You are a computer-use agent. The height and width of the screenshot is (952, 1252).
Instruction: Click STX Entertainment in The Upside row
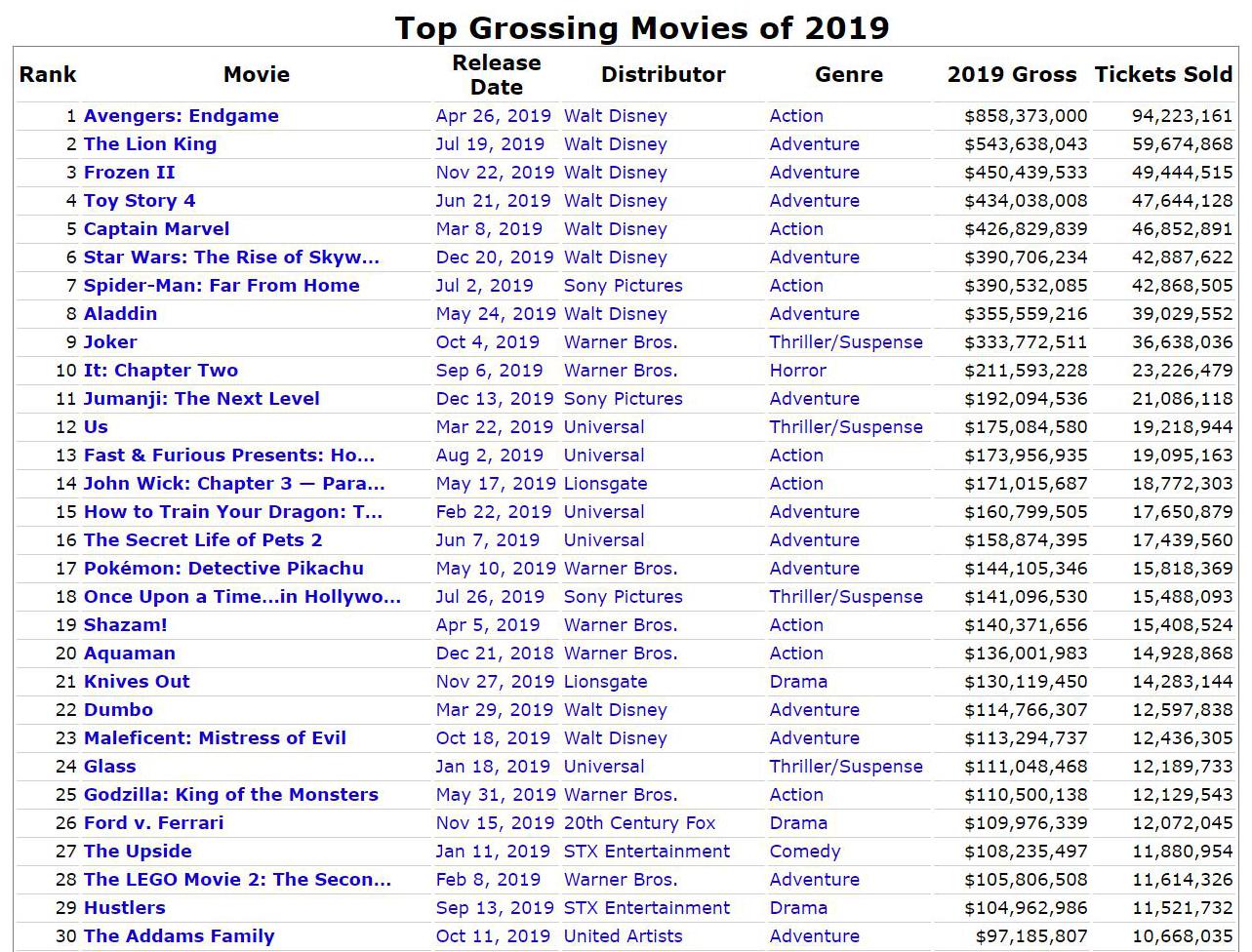pos(647,851)
